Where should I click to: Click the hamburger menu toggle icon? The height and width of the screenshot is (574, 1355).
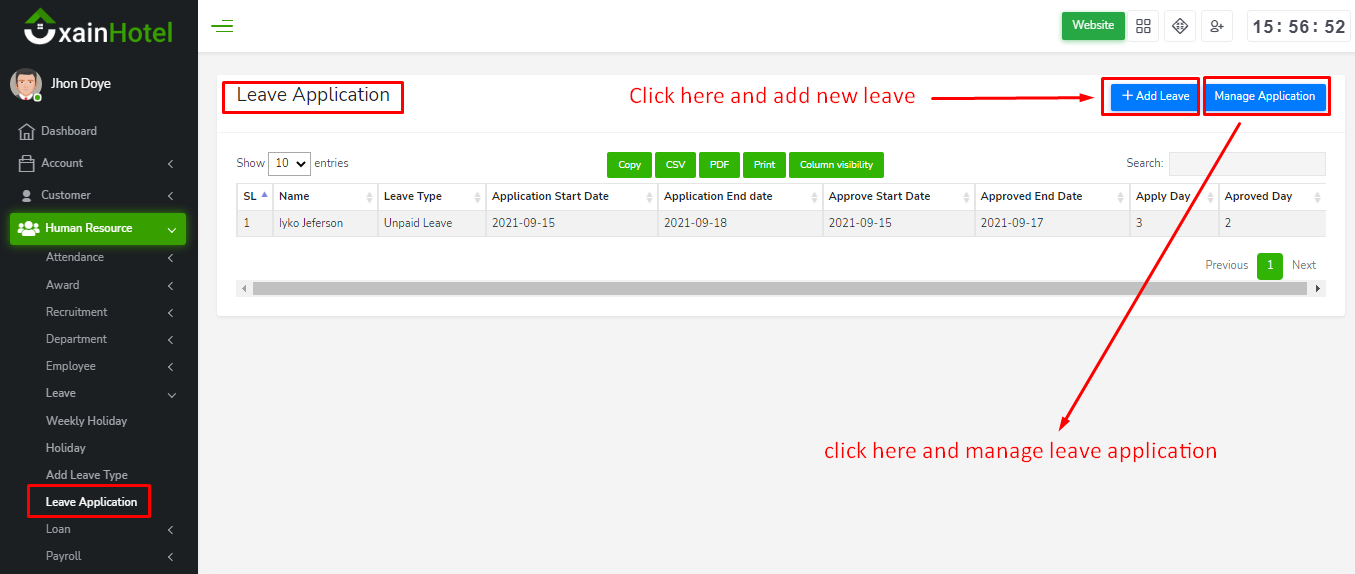tap(222, 26)
